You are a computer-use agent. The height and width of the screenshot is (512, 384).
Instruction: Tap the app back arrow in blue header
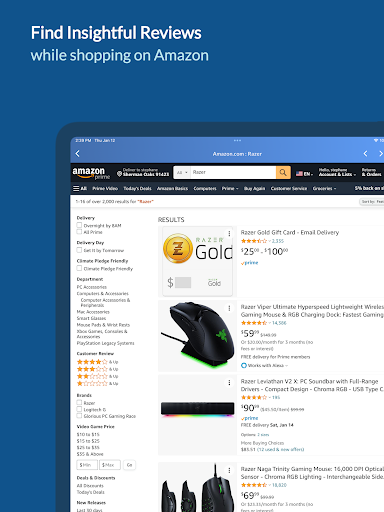(x=78, y=154)
